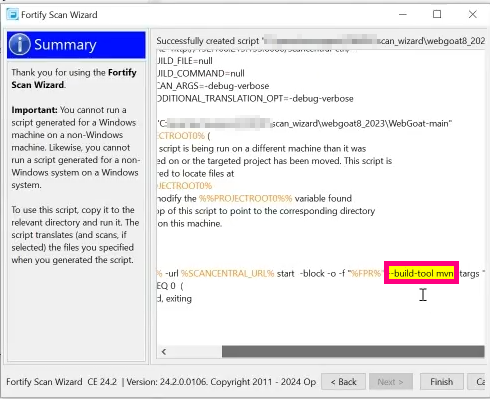Viewport: 490px width, 399px height.
Task: Close the Fortify Scan Wizard window
Action: (x=473, y=14)
